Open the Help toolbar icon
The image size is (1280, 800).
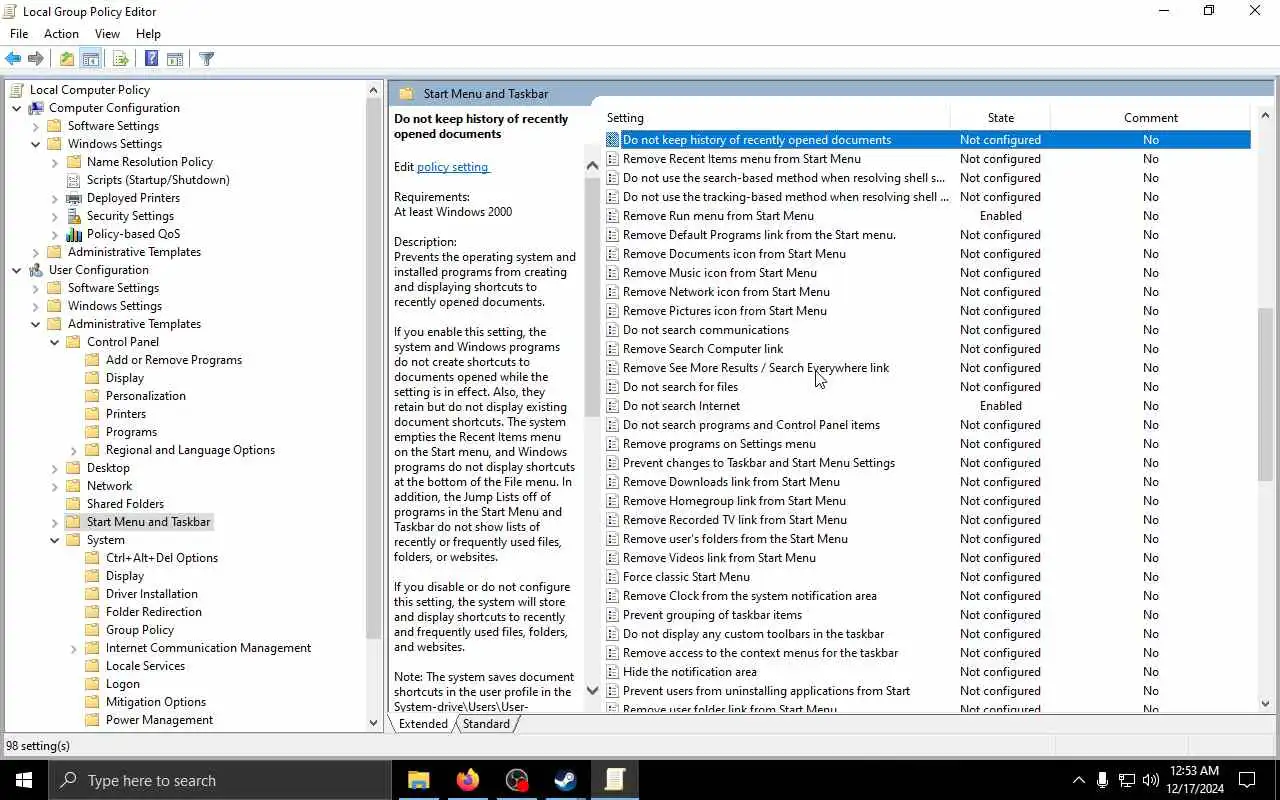[151, 59]
